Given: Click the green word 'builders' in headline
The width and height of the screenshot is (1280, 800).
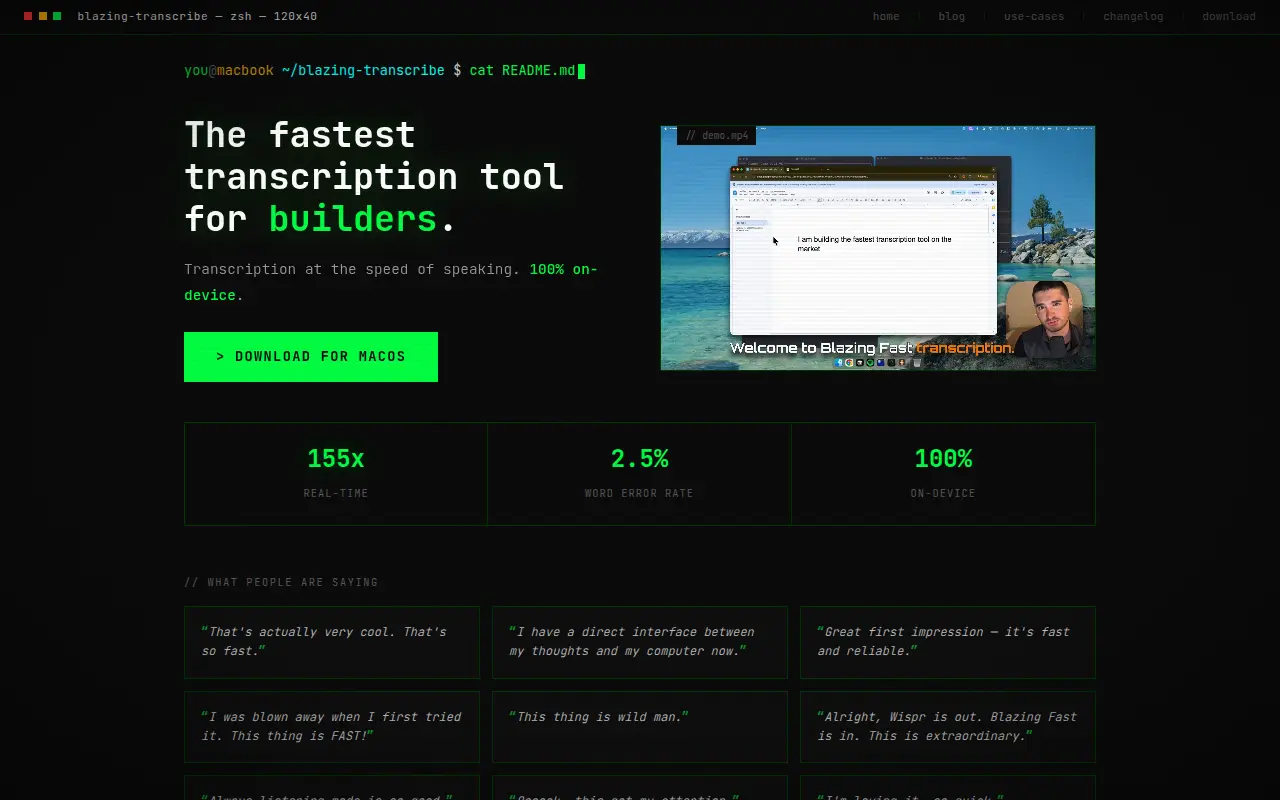Looking at the screenshot, I should (x=353, y=218).
